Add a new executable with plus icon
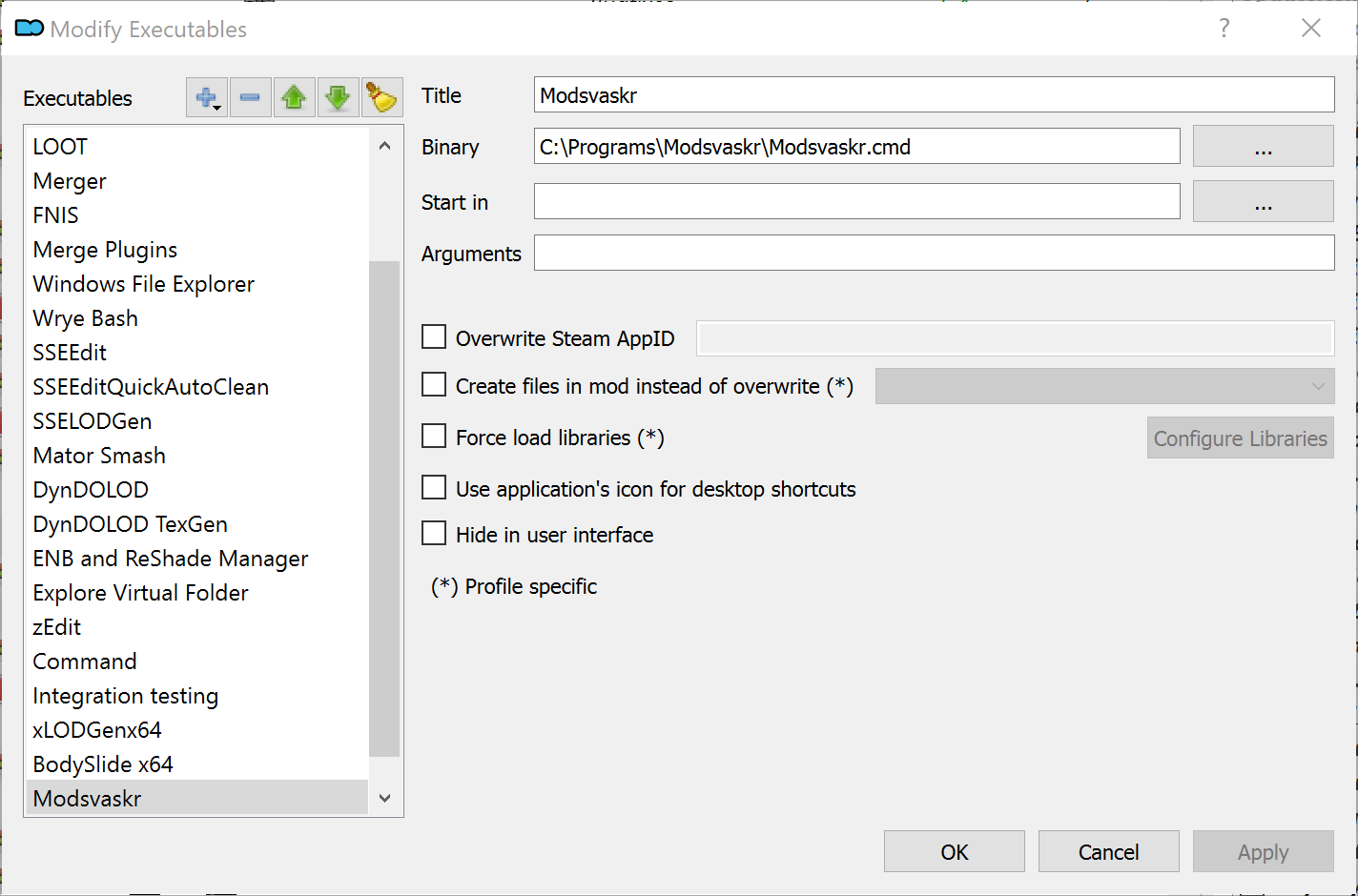The height and width of the screenshot is (896, 1358). point(207,97)
